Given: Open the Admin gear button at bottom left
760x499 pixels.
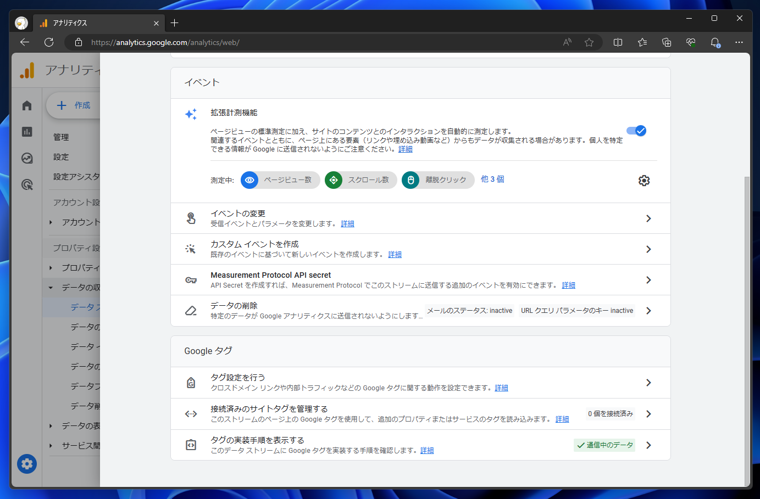Looking at the screenshot, I should tap(27, 464).
